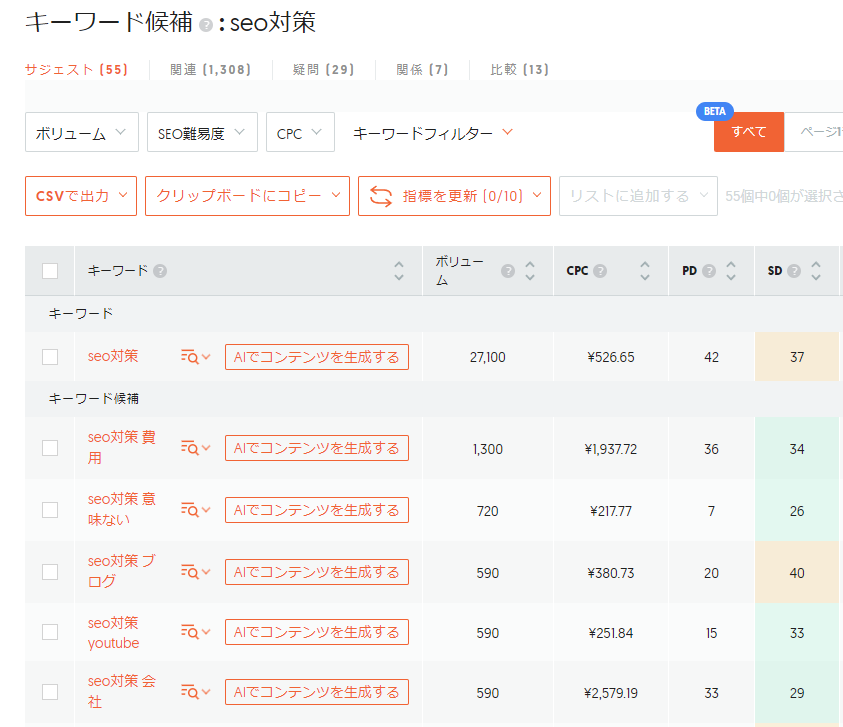Sort by the ボリューム column arrows

pos(530,271)
